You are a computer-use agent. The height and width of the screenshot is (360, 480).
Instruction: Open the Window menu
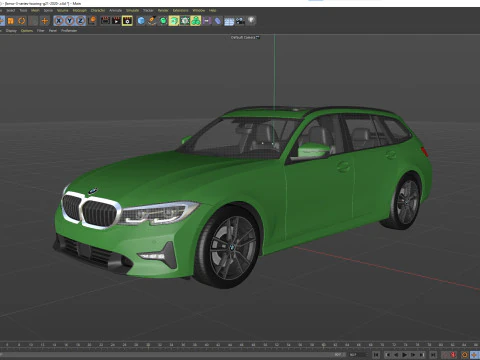tap(198, 10)
